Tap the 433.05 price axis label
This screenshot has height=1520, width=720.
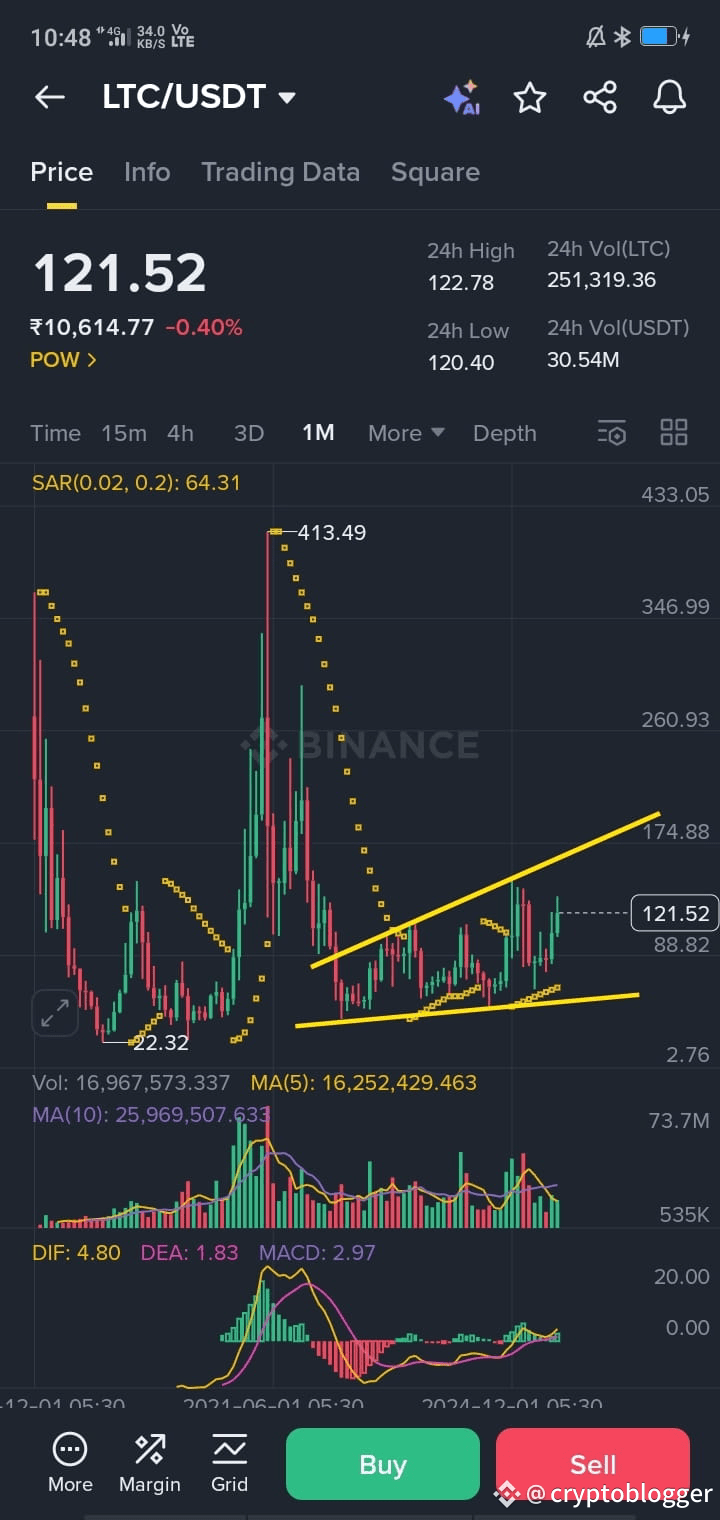(675, 494)
